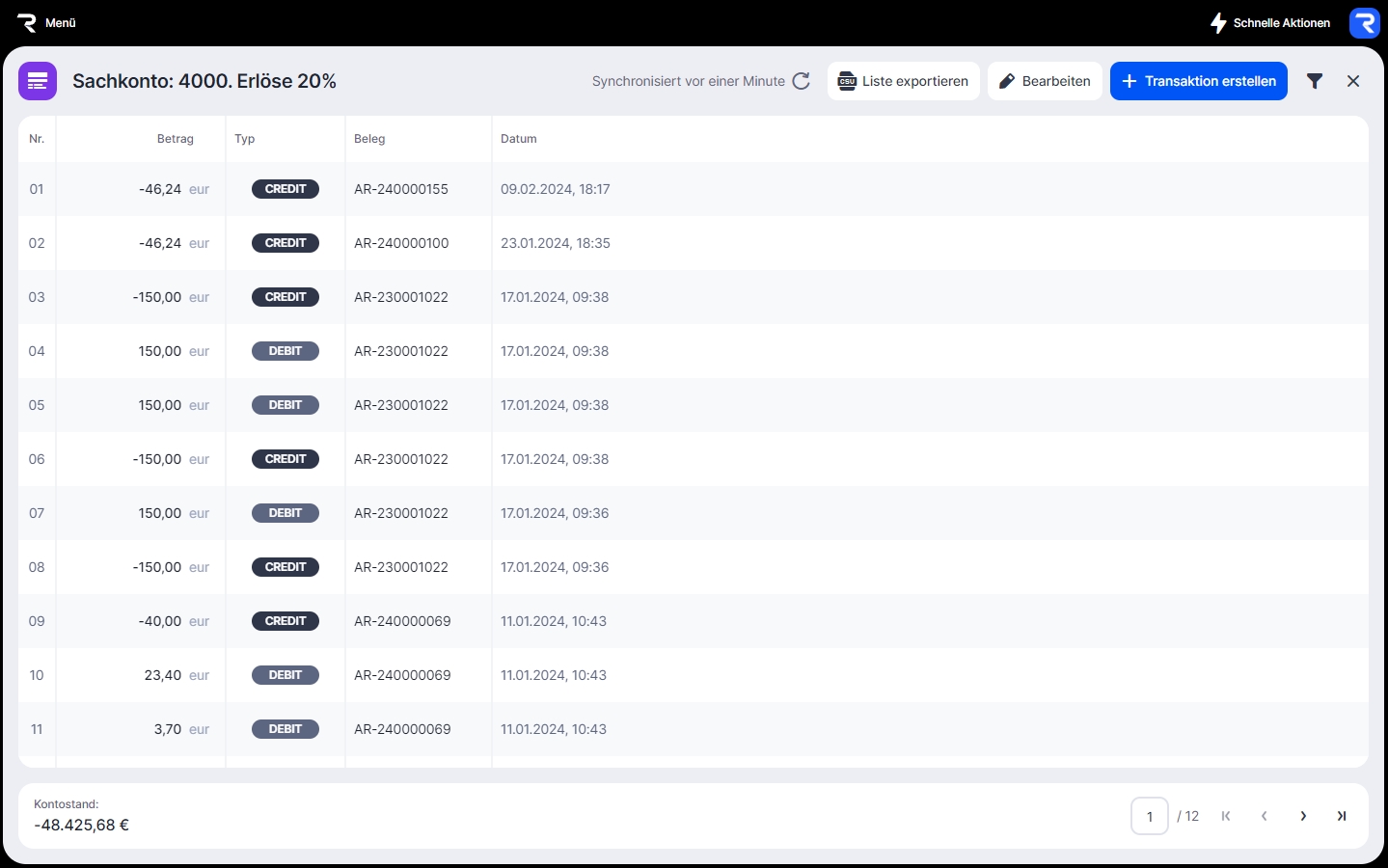Viewport: 1388px width, 868px height.
Task: Open the filter funnel icon
Action: (x=1315, y=81)
